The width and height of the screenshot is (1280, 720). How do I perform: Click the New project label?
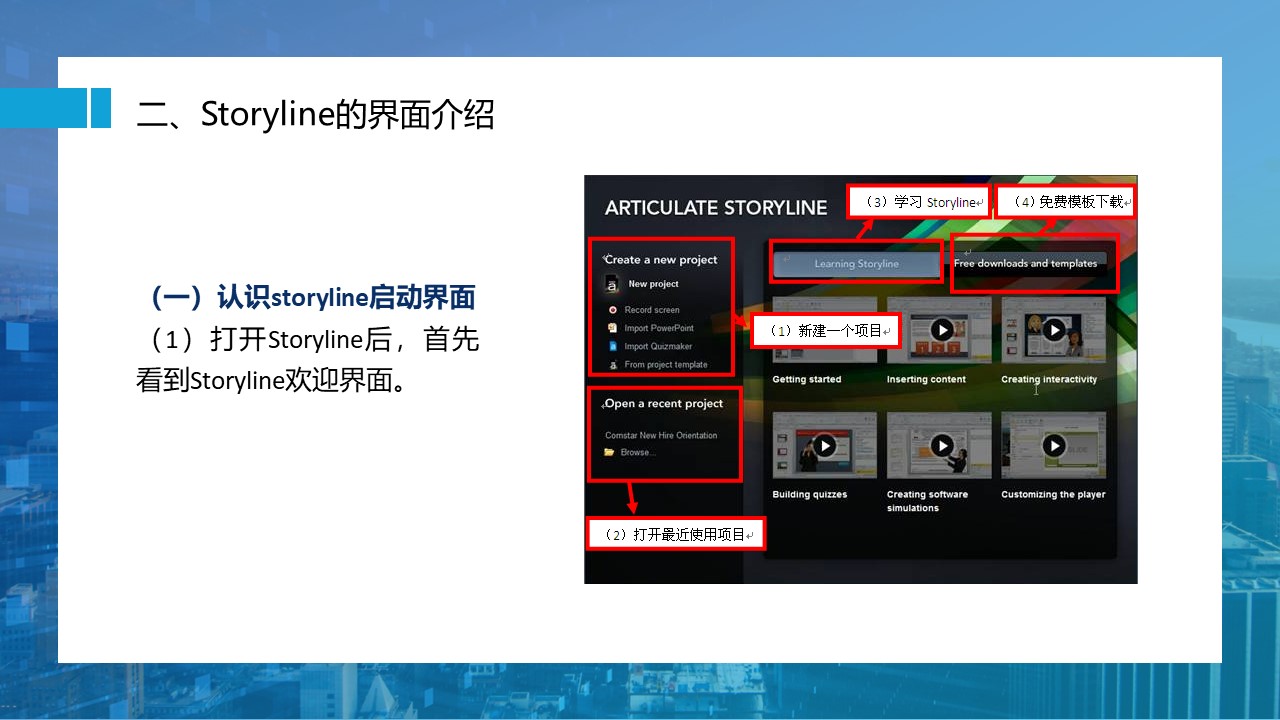click(x=653, y=285)
